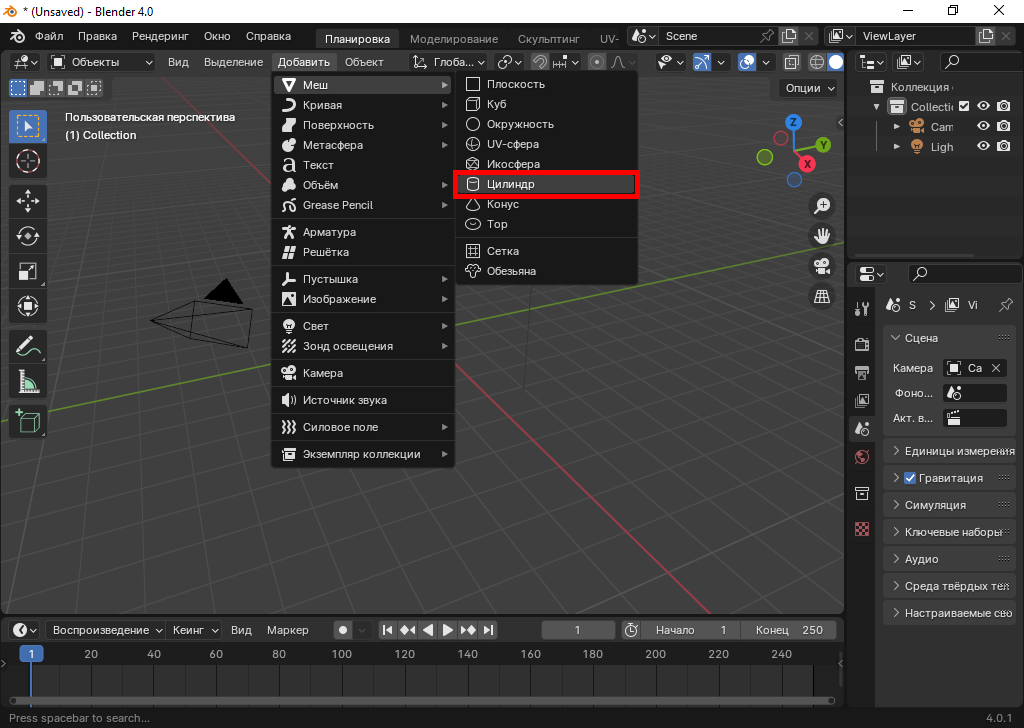This screenshot has width=1024, height=728.
Task: Choose the Add Cube tool icon
Action: click(x=28, y=421)
